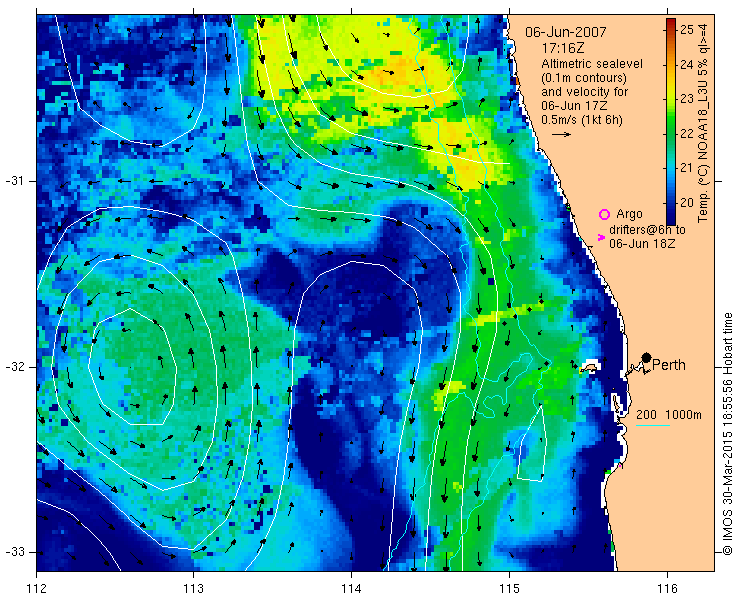Click the color bar value '21'
This screenshot has height=600, width=740.
[x=687, y=168]
